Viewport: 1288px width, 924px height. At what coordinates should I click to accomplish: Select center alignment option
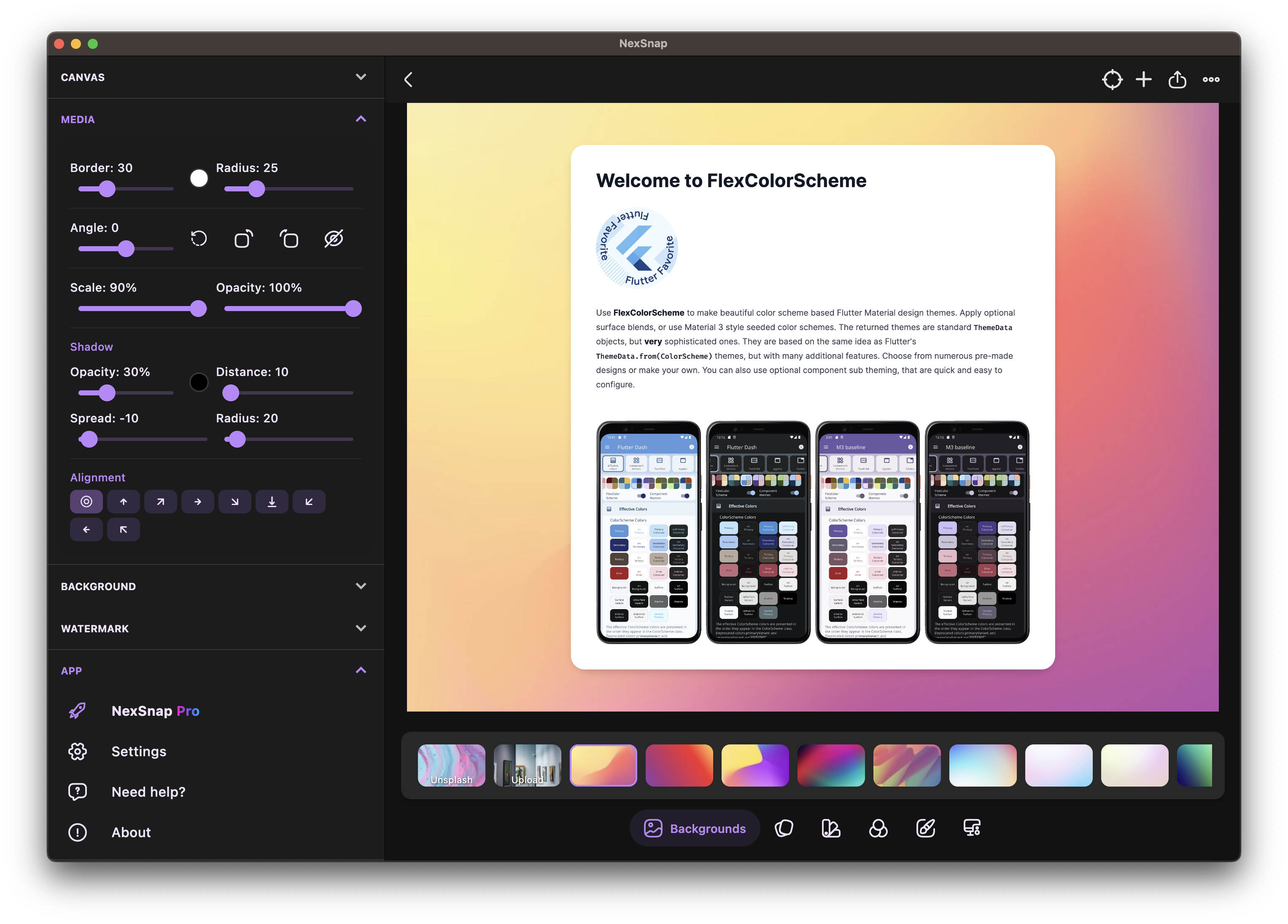tap(86, 502)
